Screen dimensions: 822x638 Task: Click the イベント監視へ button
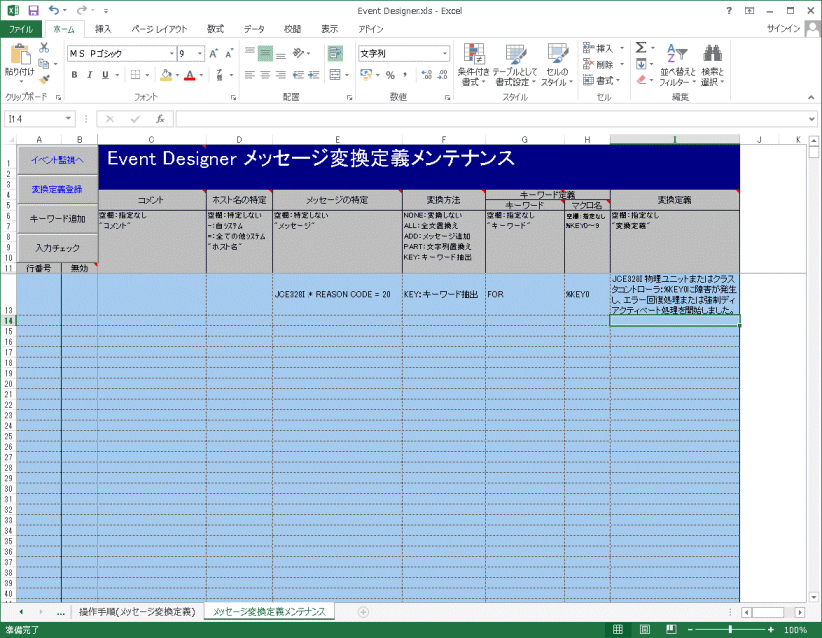tap(57, 160)
